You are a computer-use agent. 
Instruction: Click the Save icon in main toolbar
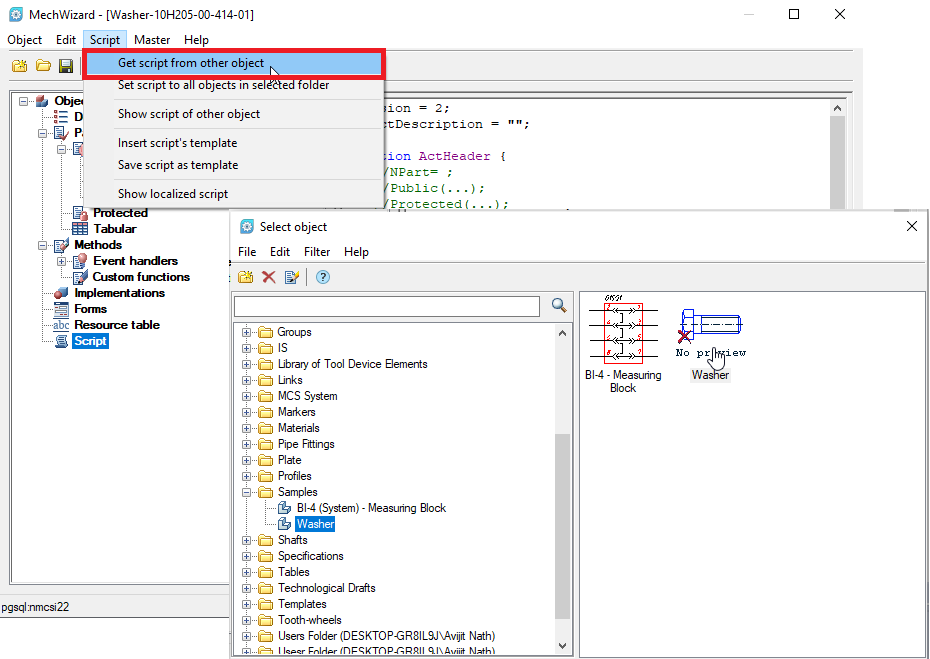tap(66, 66)
